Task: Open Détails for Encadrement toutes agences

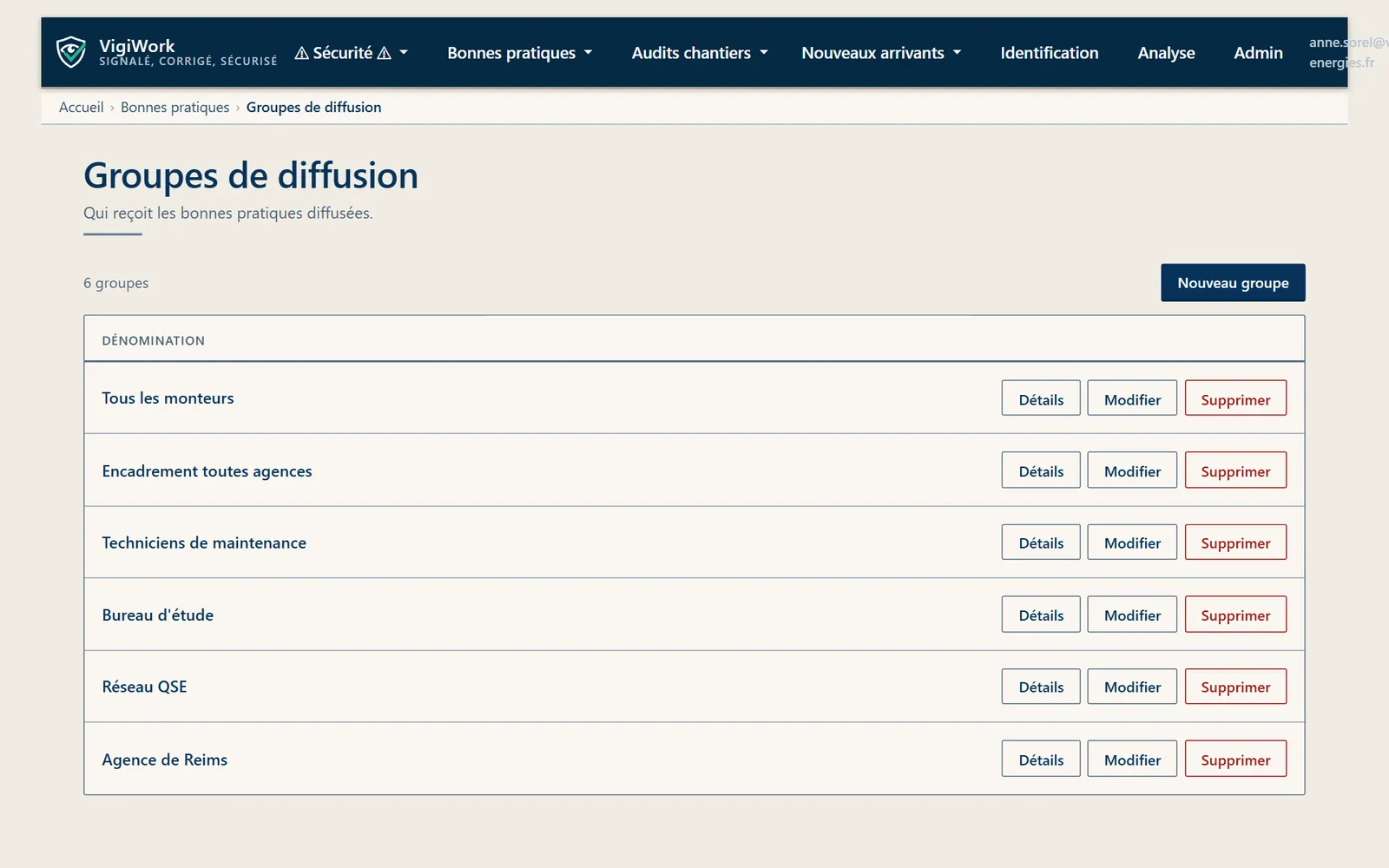Action: (1041, 470)
